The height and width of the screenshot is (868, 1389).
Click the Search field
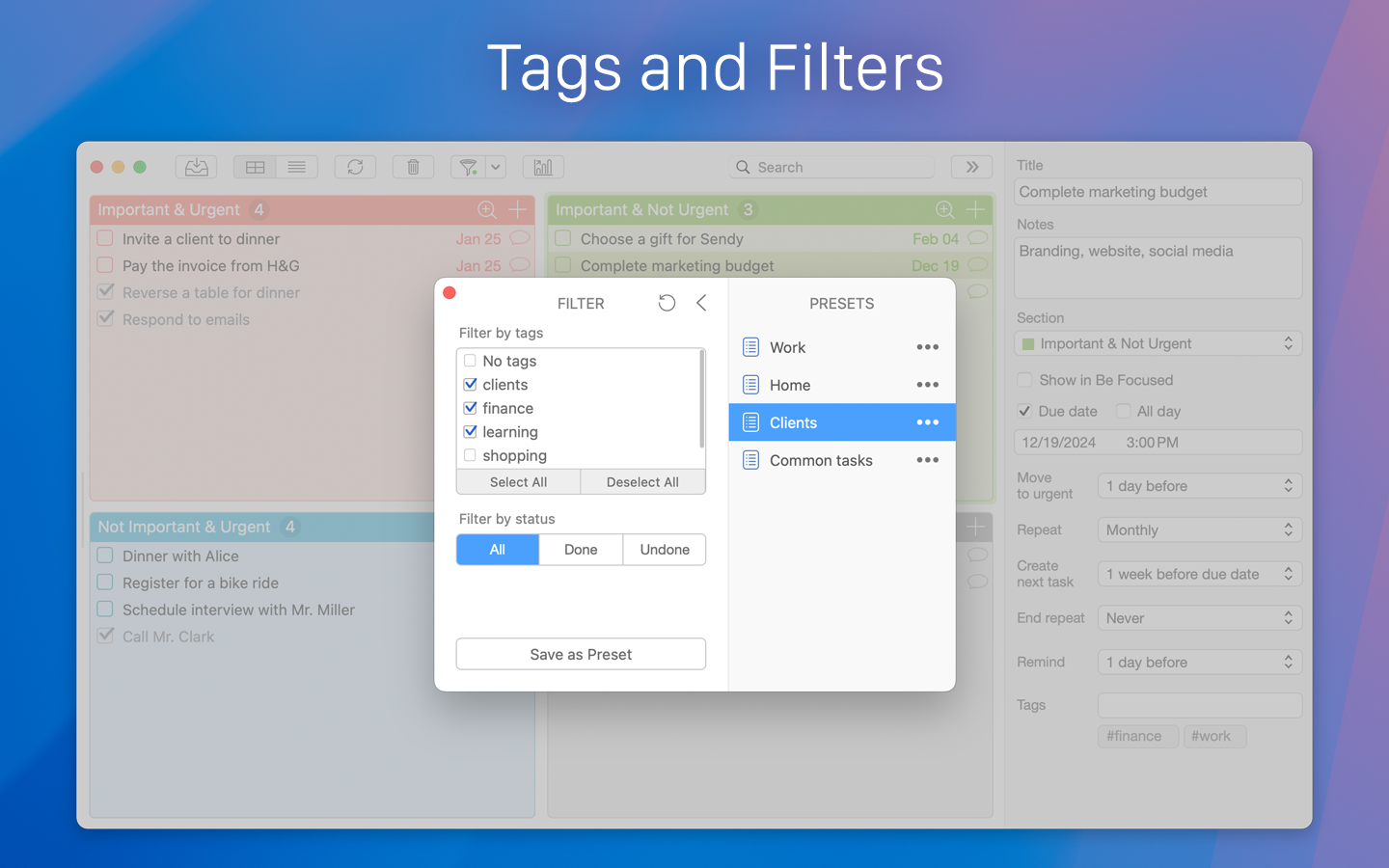click(832, 167)
